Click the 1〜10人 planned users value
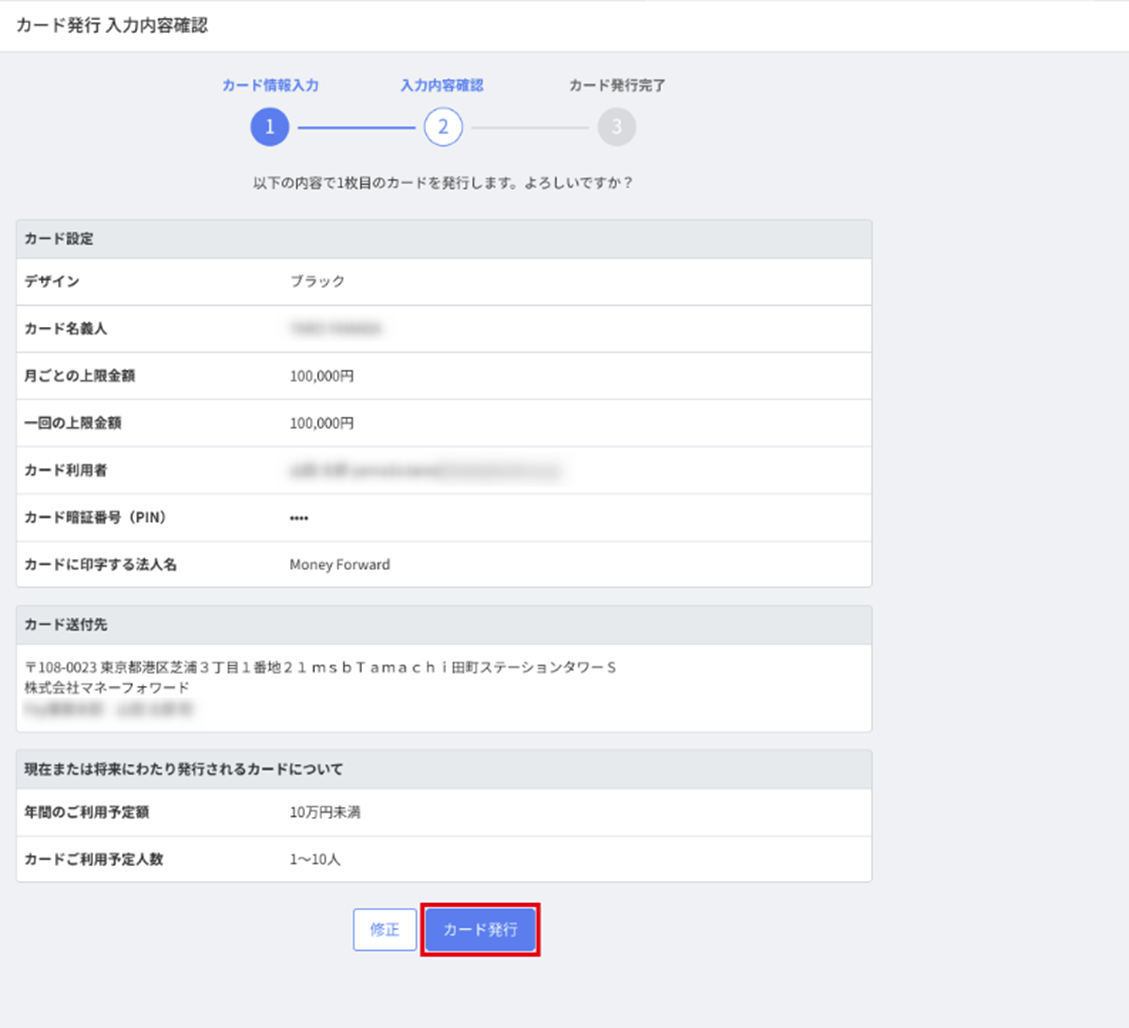1129x1028 pixels. (315, 859)
